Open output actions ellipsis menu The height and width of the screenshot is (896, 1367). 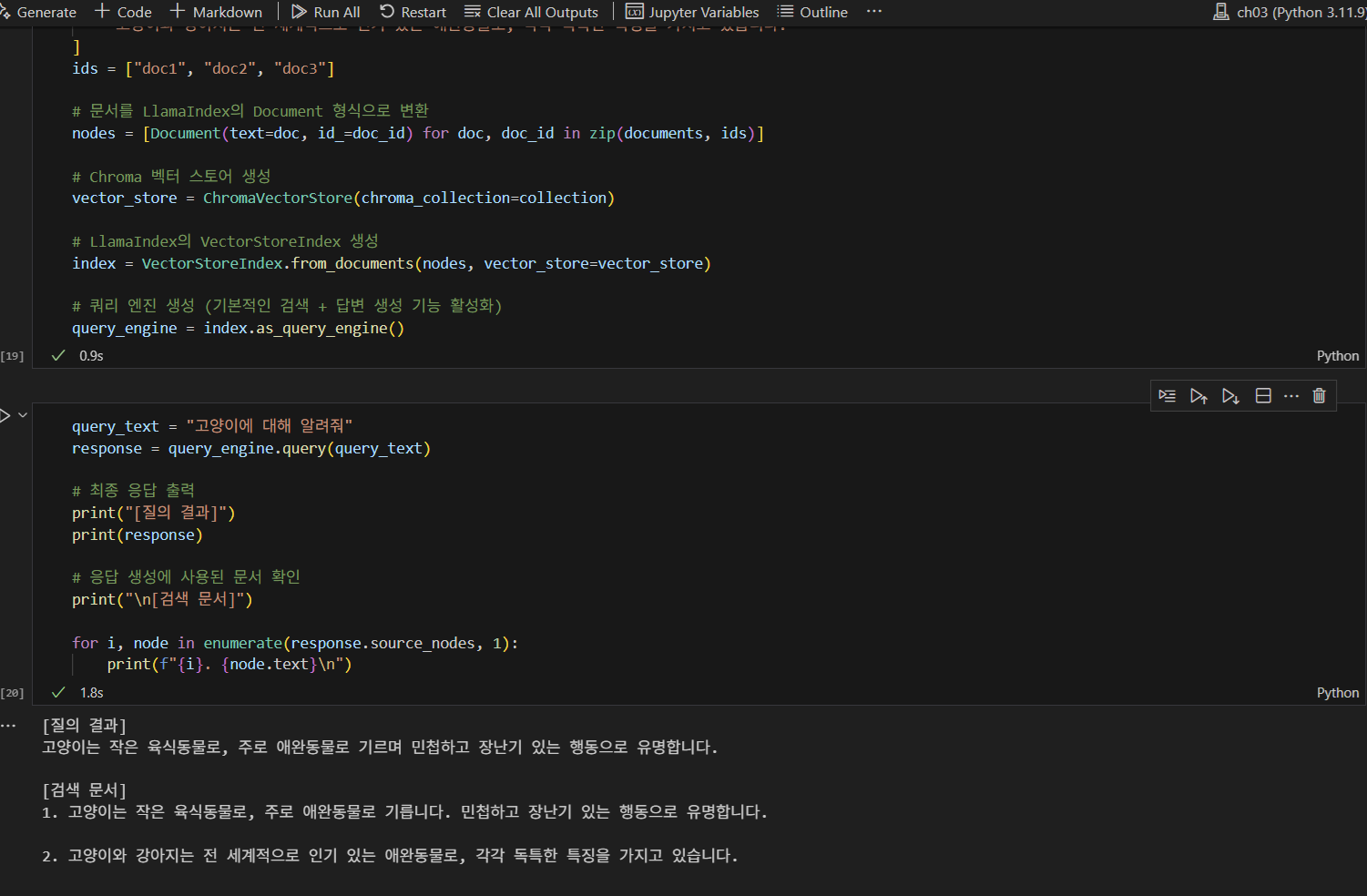pos(8,726)
